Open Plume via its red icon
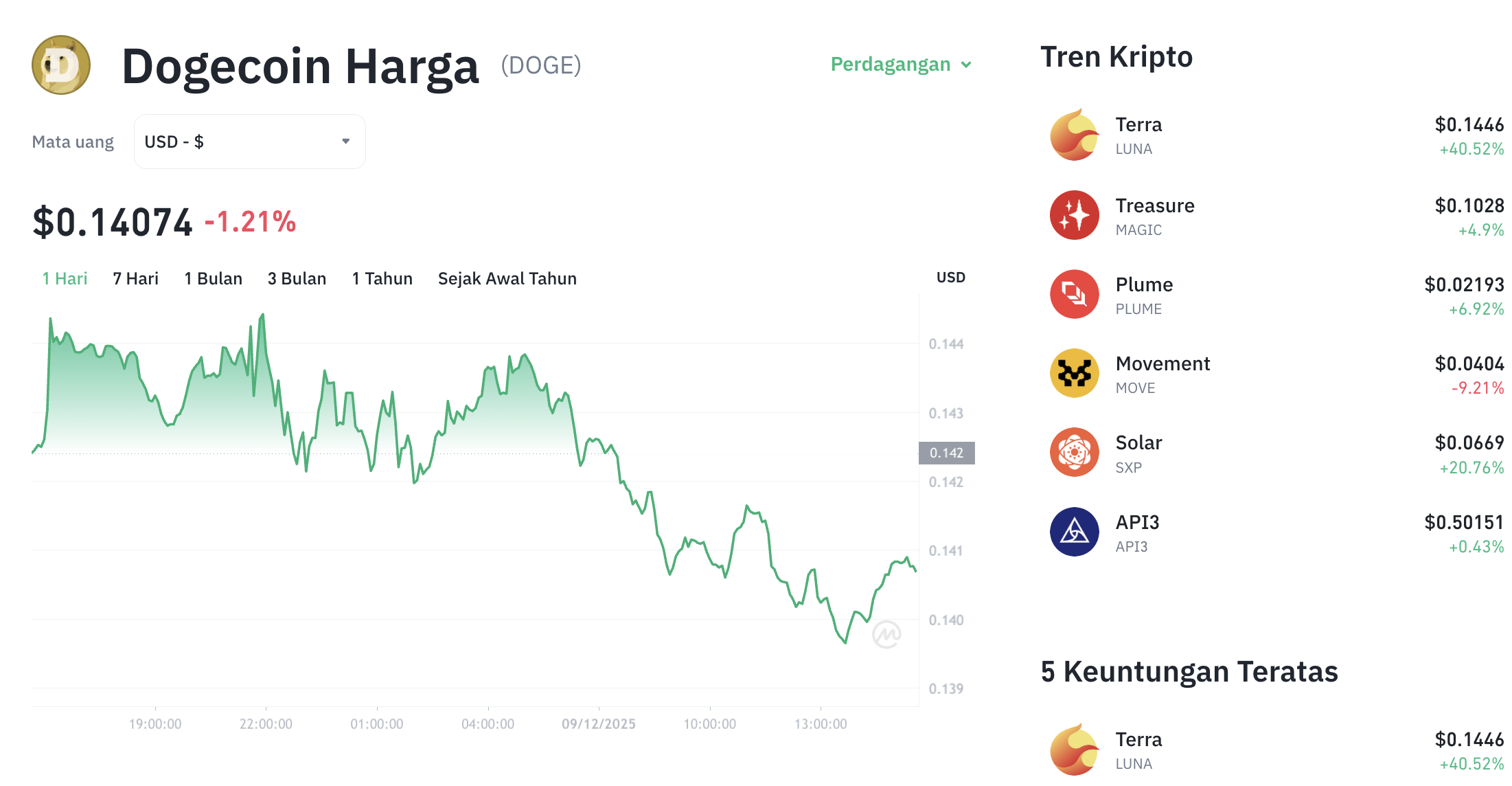Viewport: 1512px width, 786px height. click(1074, 294)
